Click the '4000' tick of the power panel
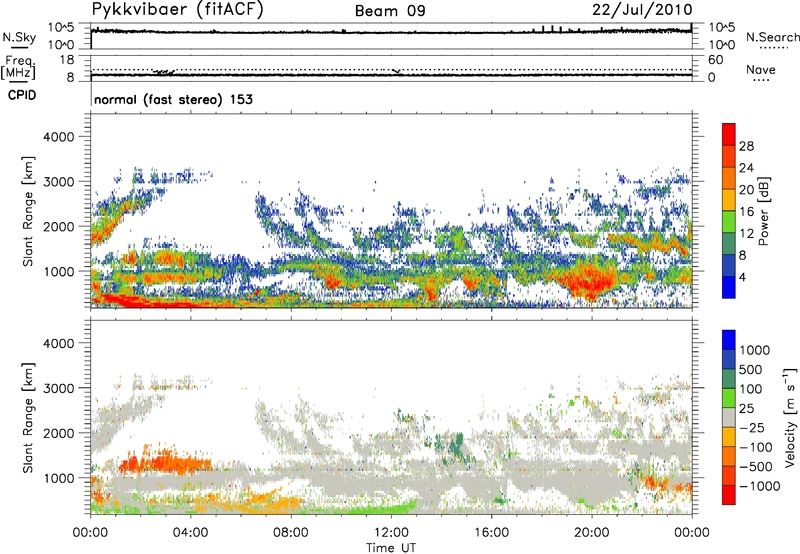The width and height of the screenshot is (800, 554). click(x=58, y=137)
